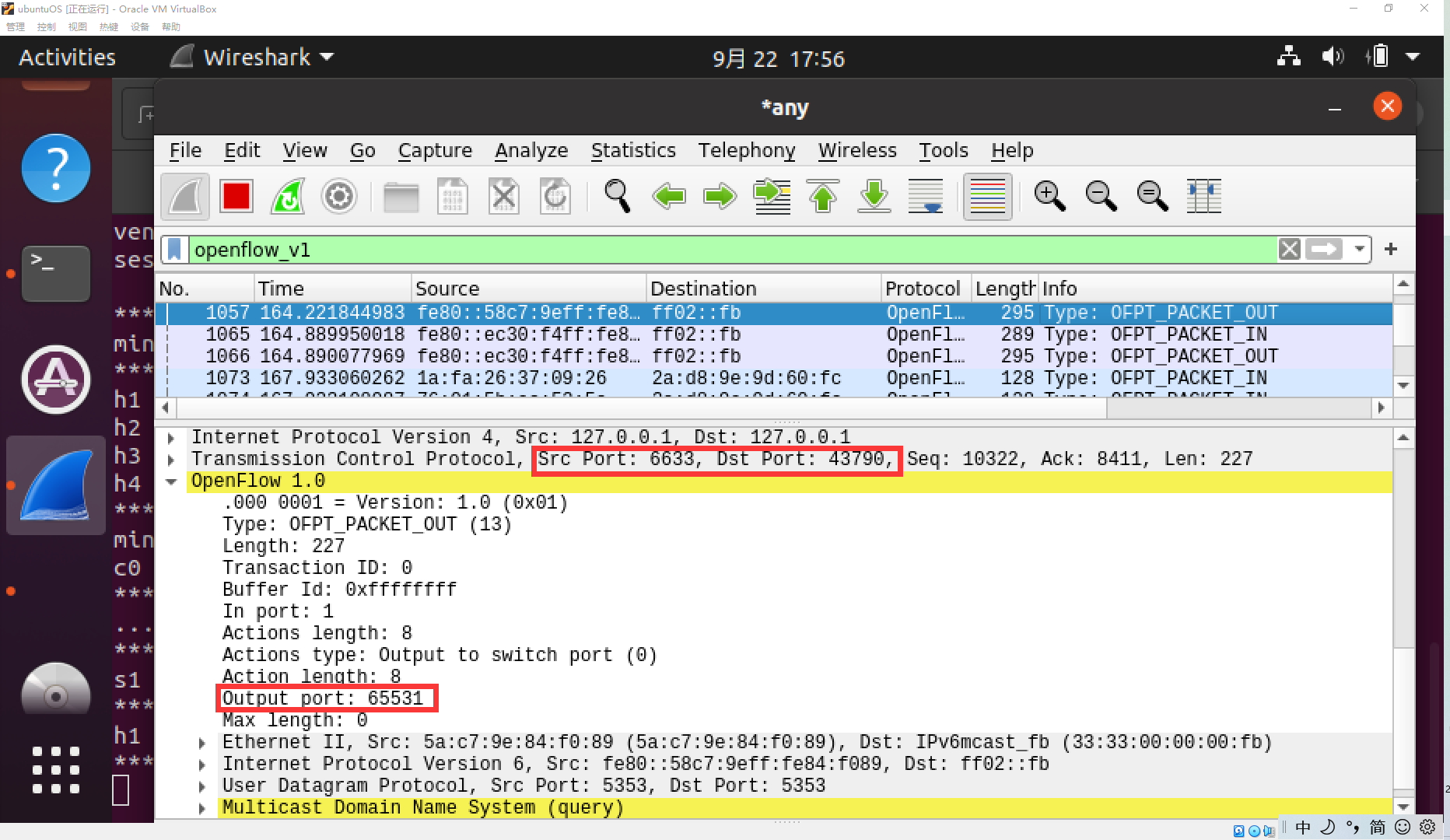Open the Wireshark application menu dropdown
This screenshot has height=840, width=1450.
click(252, 57)
